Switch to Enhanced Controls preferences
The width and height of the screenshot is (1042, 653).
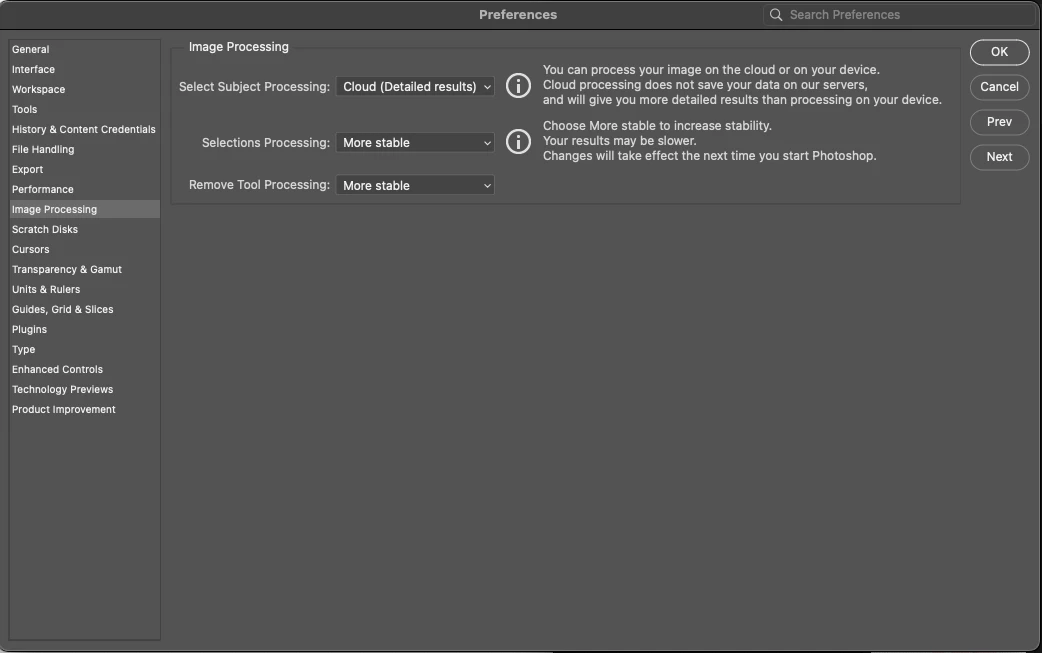coord(84,369)
